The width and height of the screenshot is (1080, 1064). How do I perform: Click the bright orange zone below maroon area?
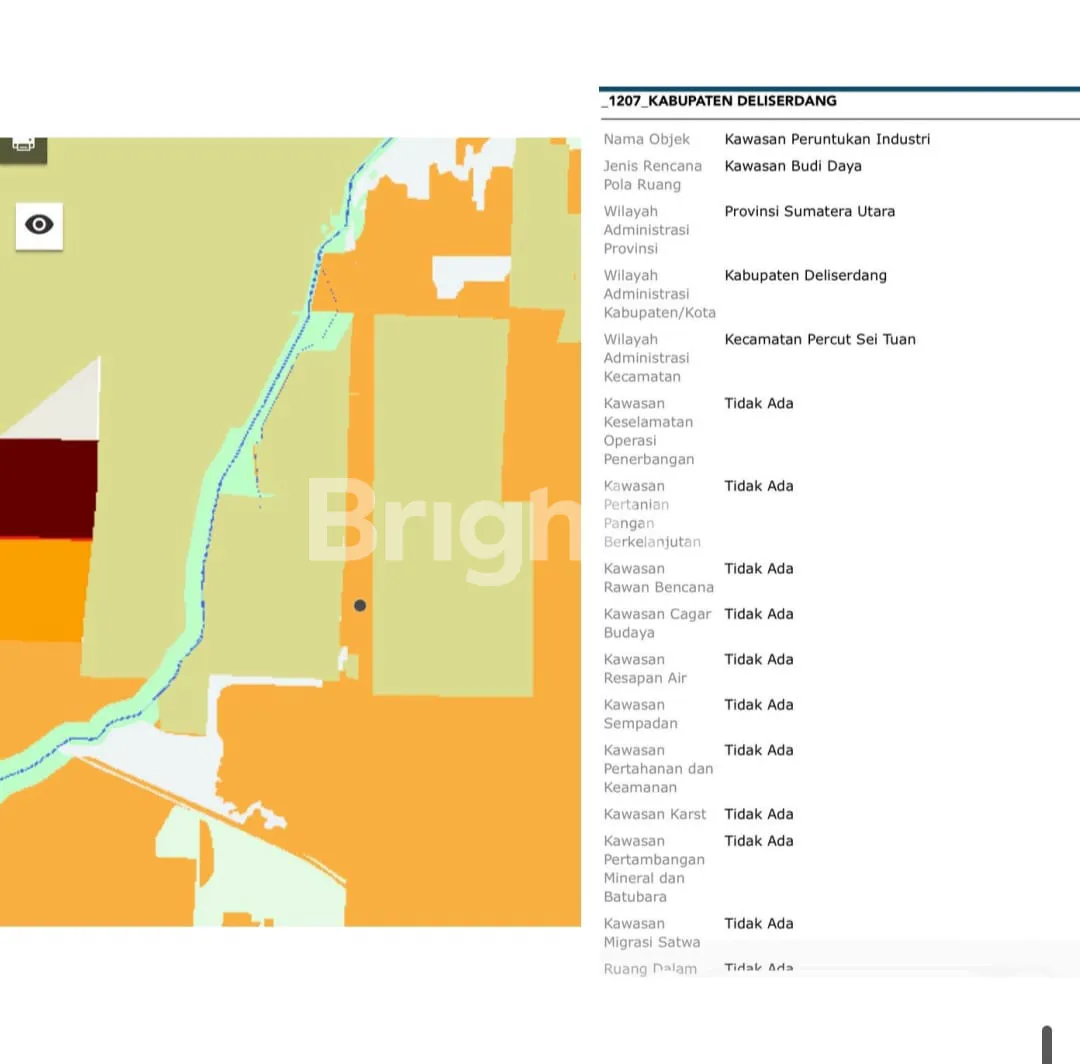coord(44,588)
